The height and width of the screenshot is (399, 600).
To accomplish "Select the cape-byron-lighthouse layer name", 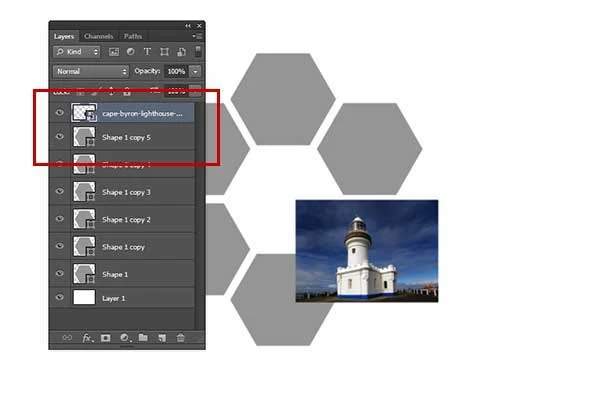I will pos(142,114).
